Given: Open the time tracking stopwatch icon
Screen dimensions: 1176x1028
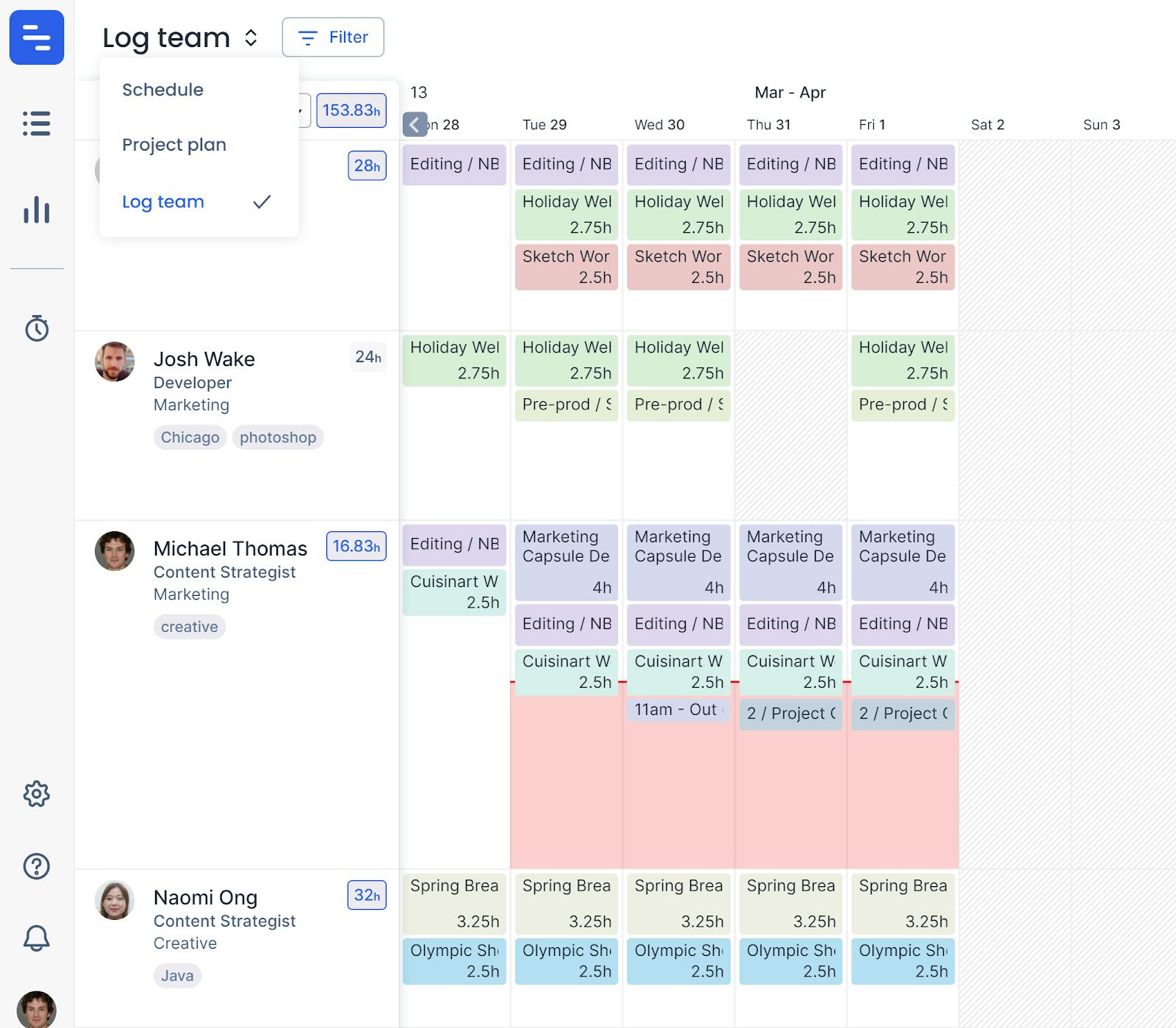Looking at the screenshot, I should [37, 329].
